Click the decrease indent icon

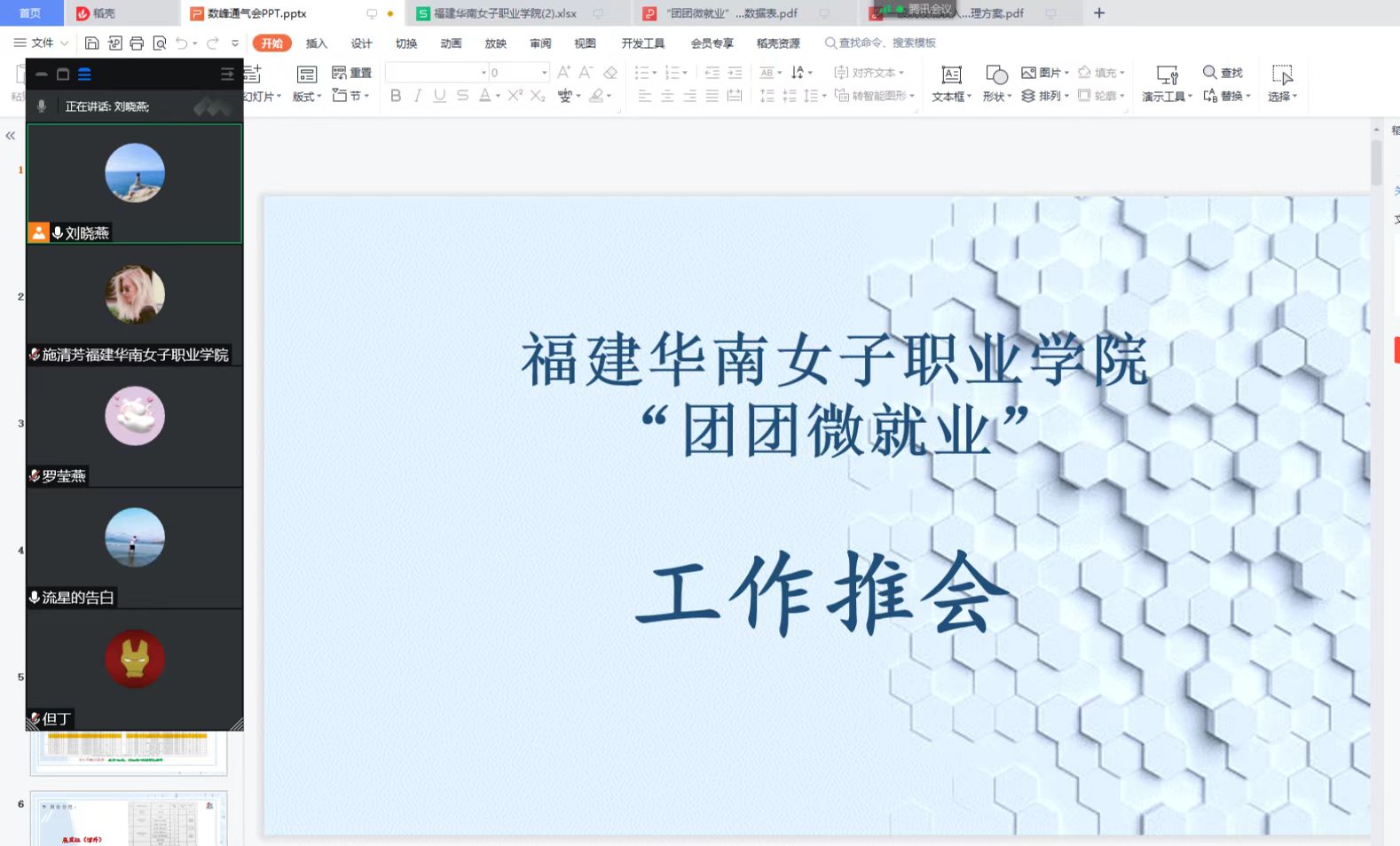point(712,73)
